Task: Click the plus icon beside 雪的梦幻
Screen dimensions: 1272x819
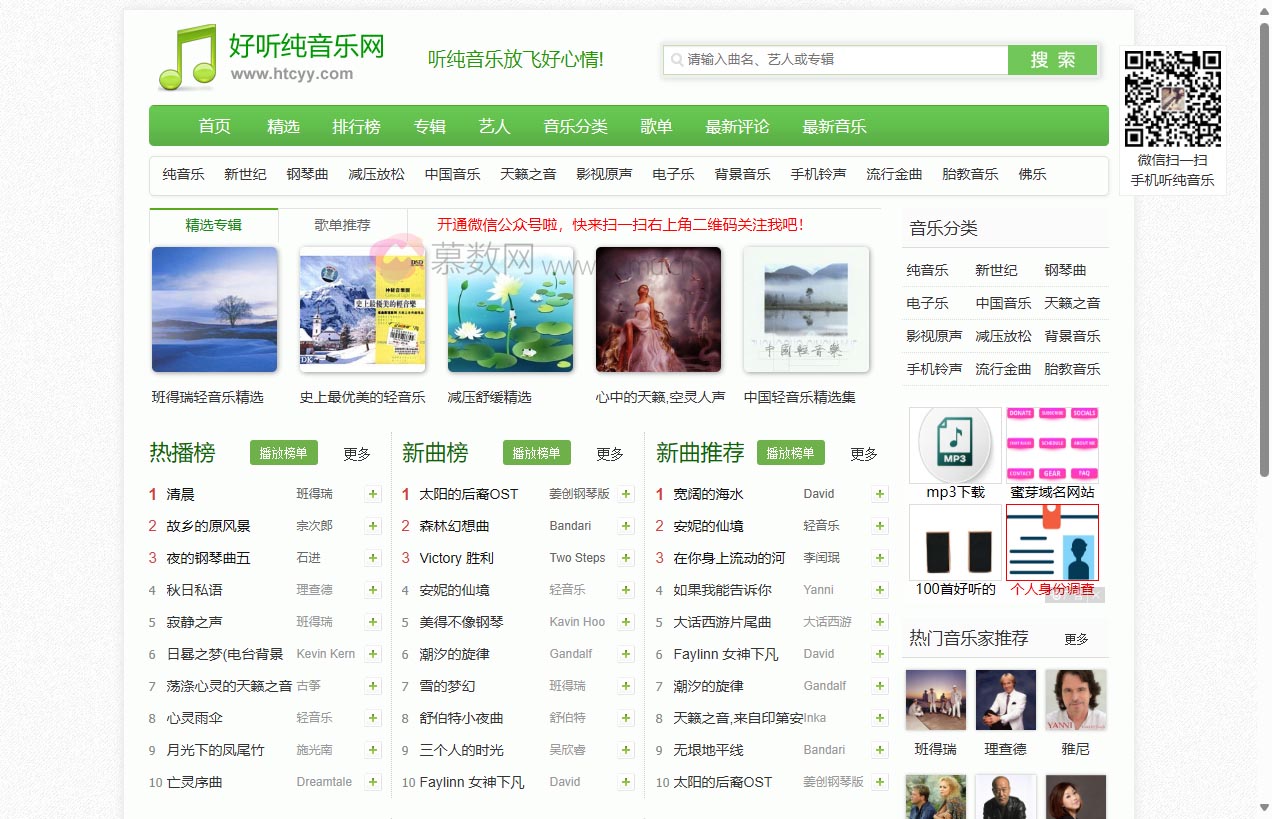Action: pos(626,686)
